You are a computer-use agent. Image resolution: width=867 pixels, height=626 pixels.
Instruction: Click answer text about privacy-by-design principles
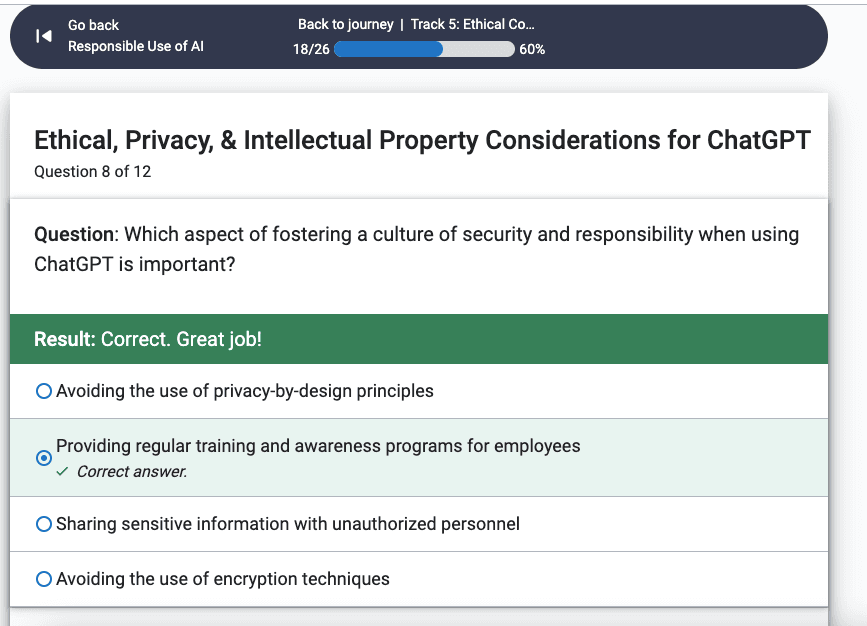click(245, 391)
